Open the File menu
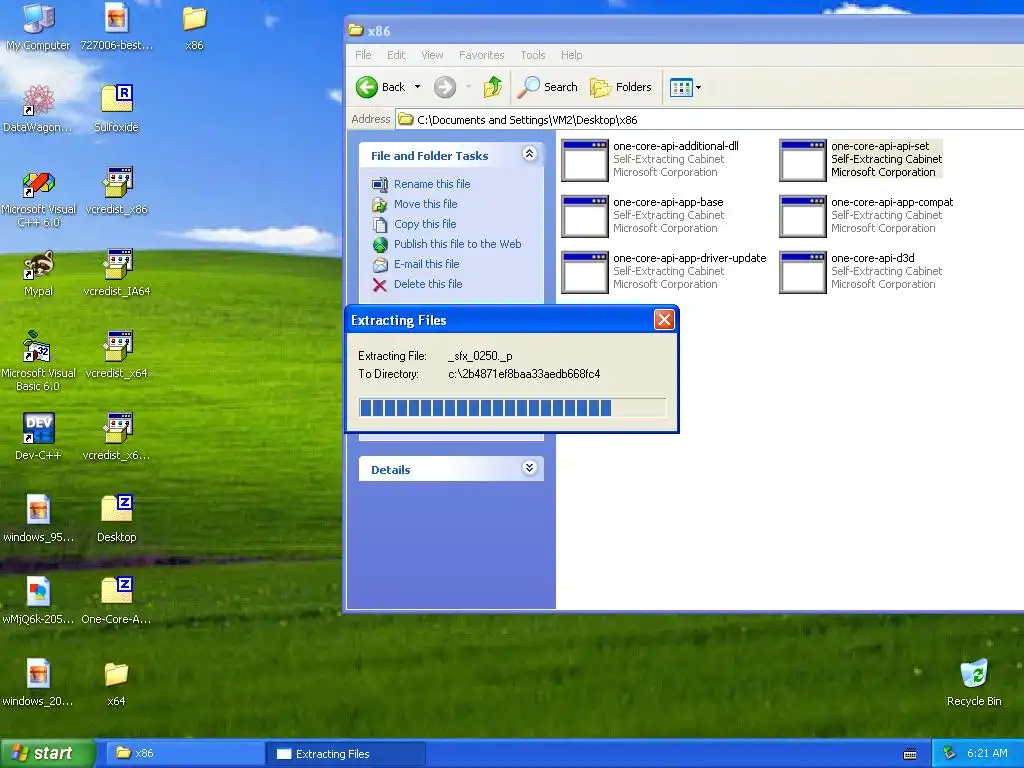1024x768 pixels. (x=363, y=55)
